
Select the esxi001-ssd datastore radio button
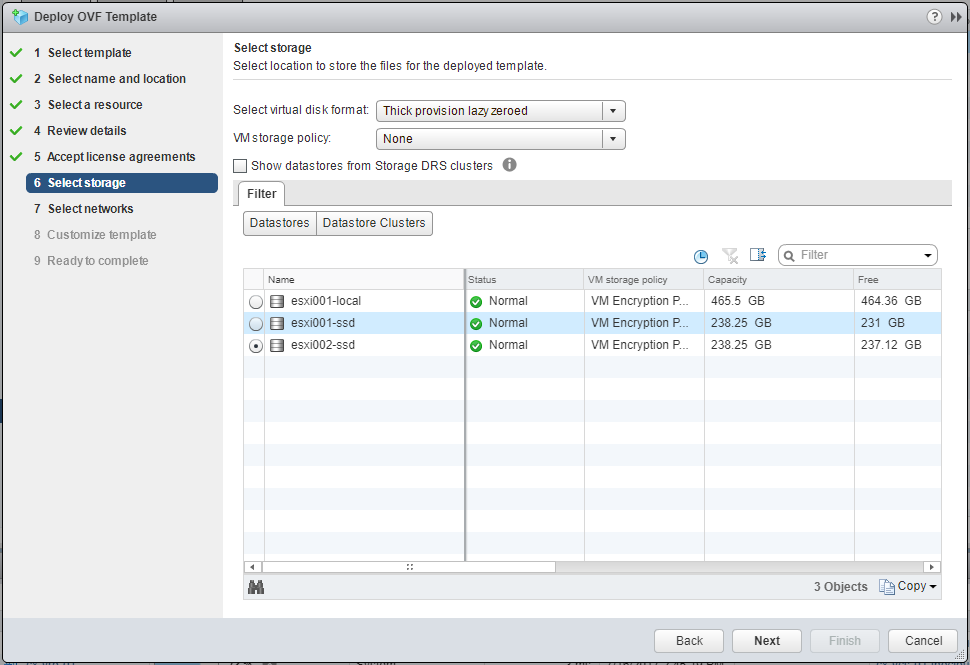(x=256, y=324)
